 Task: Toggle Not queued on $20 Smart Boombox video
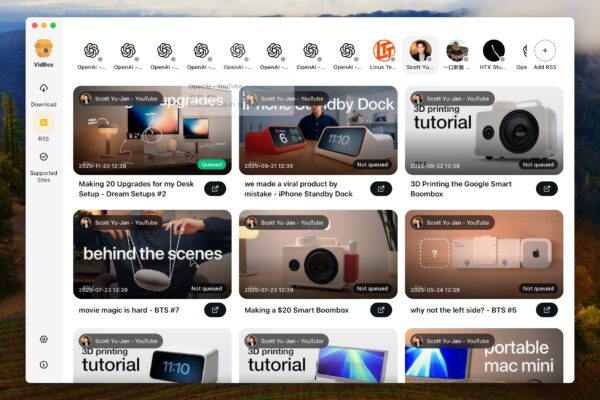374,288
